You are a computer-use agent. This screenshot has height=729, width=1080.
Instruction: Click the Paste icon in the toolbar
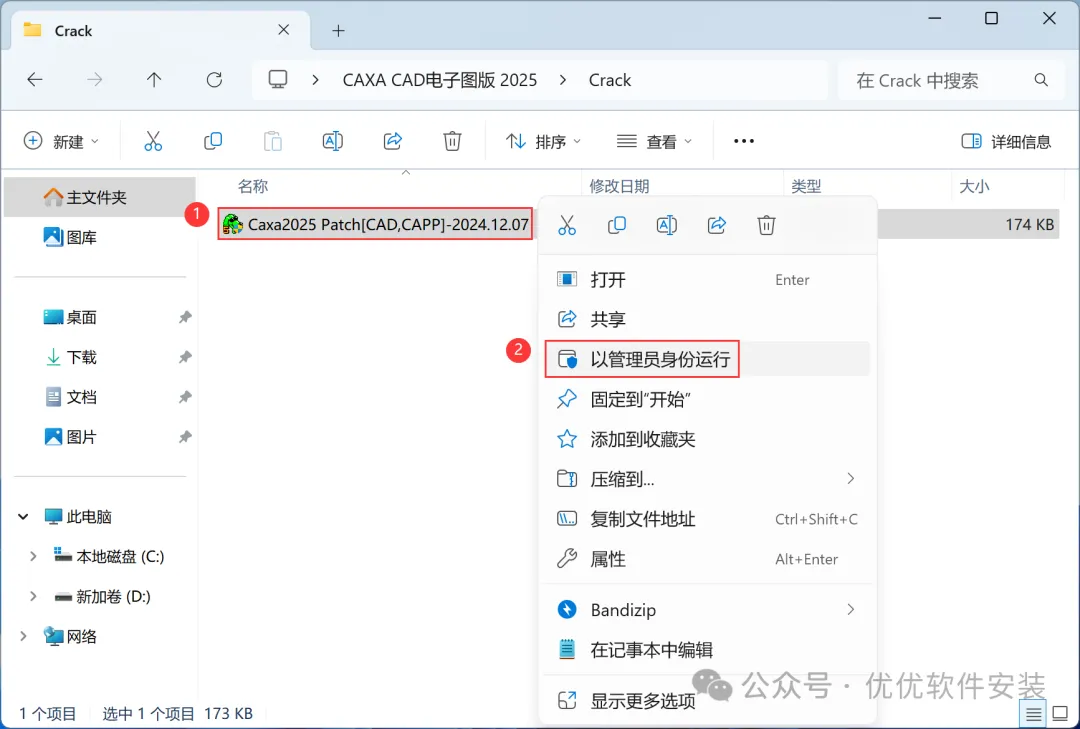273,141
